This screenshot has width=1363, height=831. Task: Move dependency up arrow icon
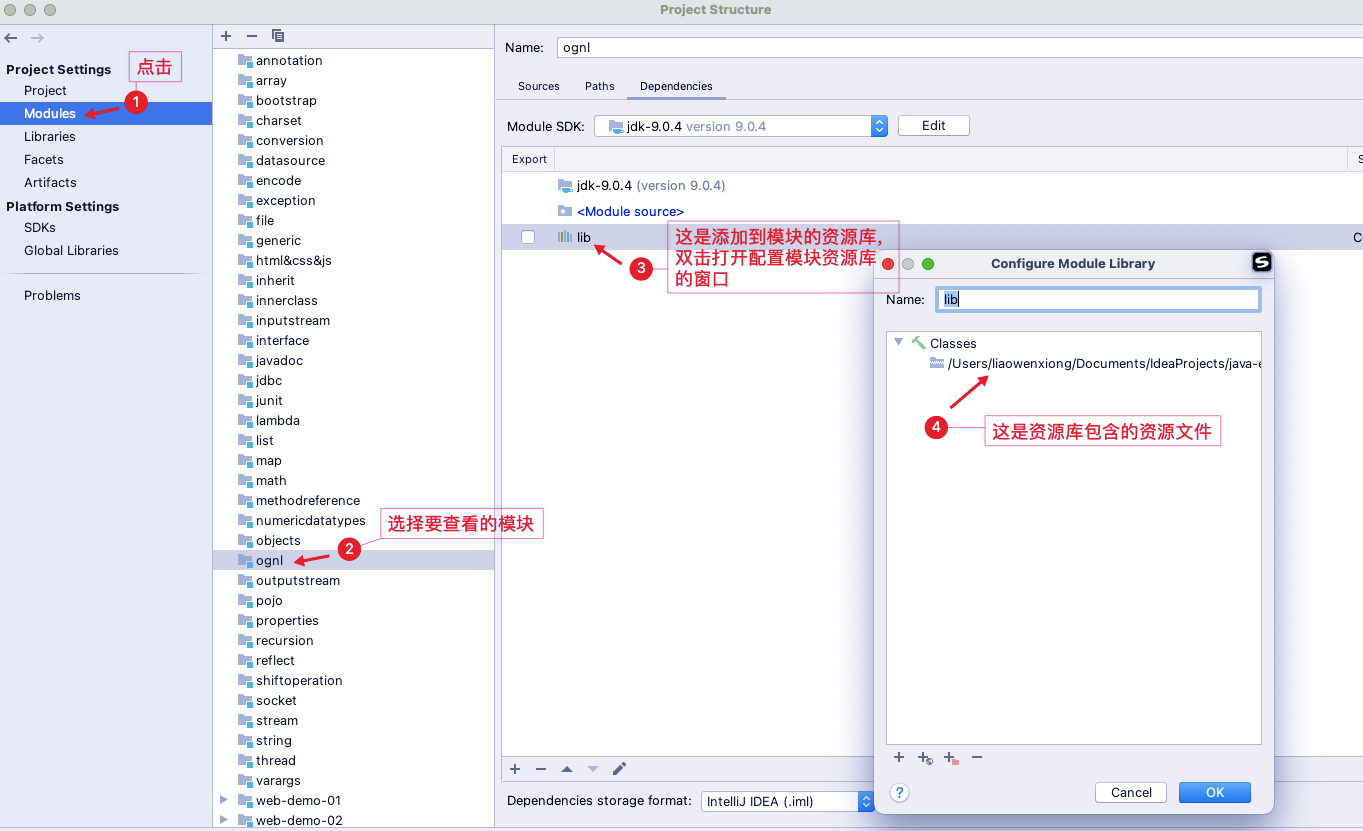tap(567, 769)
